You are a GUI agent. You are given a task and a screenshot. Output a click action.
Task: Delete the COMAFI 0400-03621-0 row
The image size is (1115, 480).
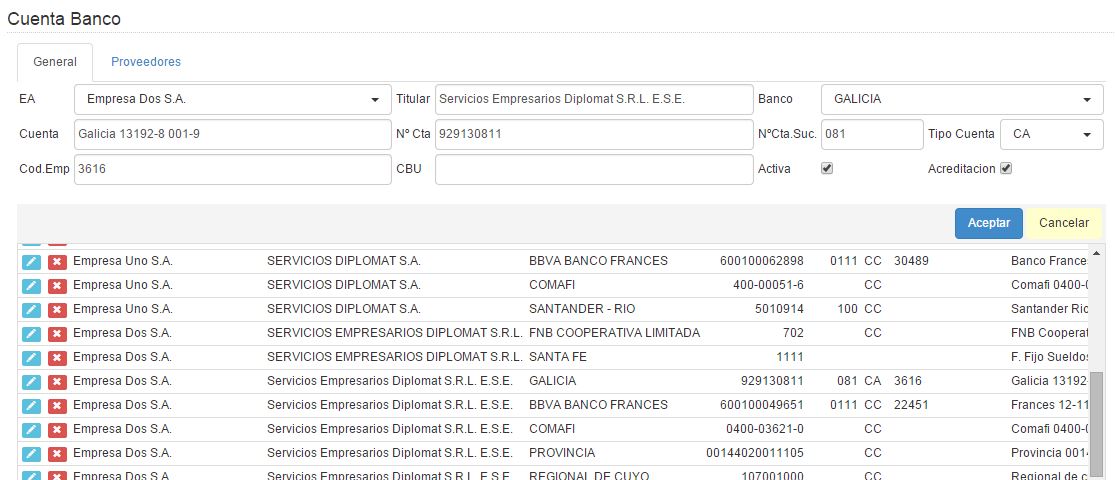click(57, 429)
